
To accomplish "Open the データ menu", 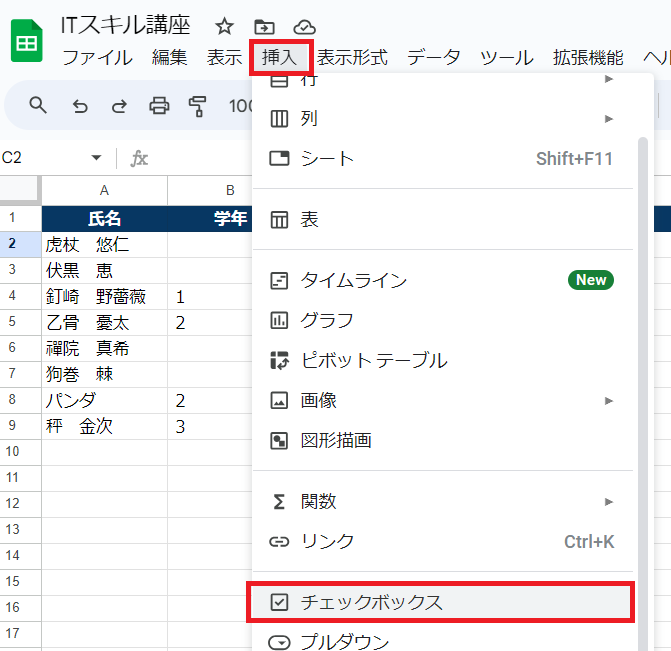I will point(433,58).
